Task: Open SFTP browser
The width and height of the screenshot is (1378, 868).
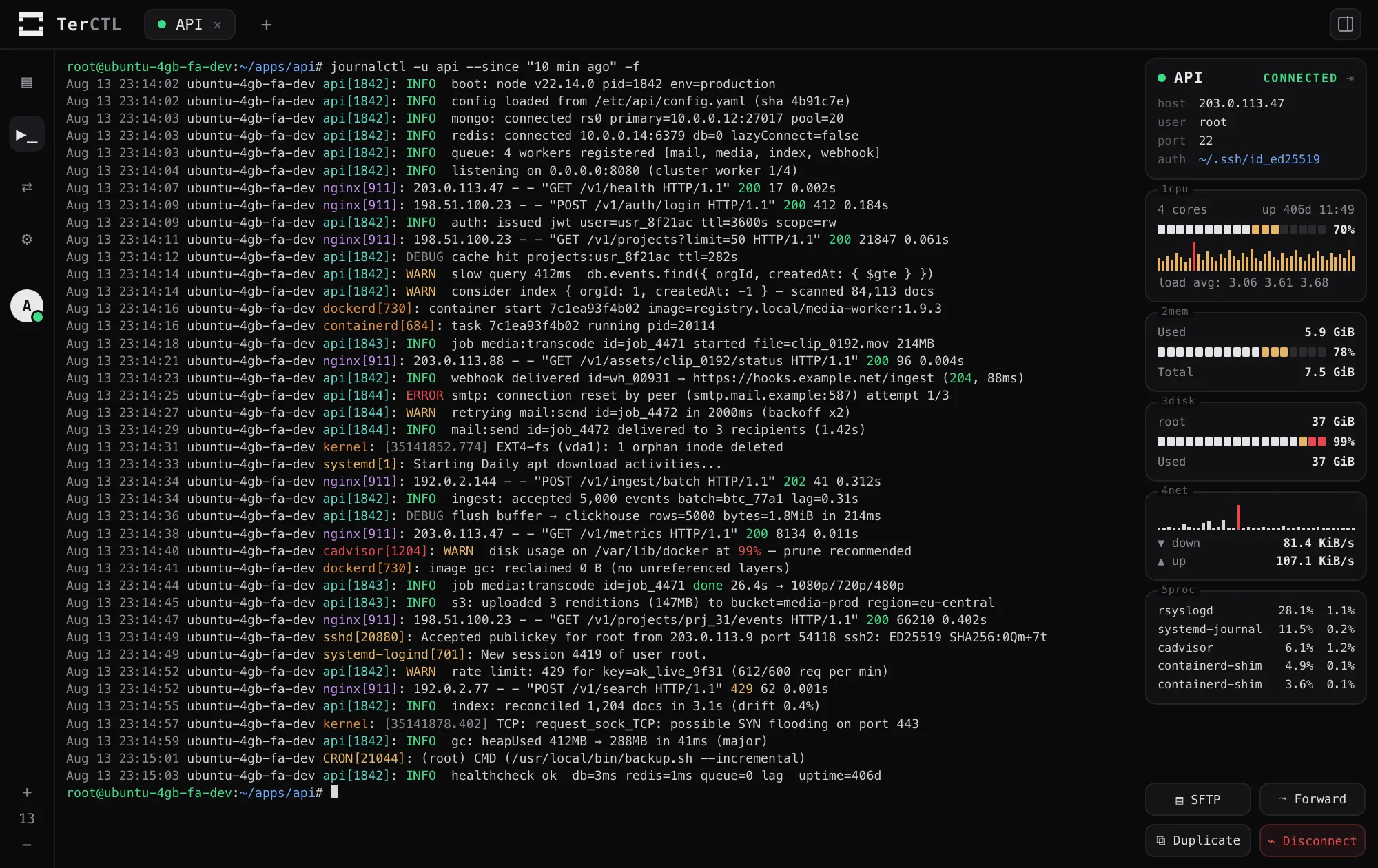Action: (x=1197, y=799)
